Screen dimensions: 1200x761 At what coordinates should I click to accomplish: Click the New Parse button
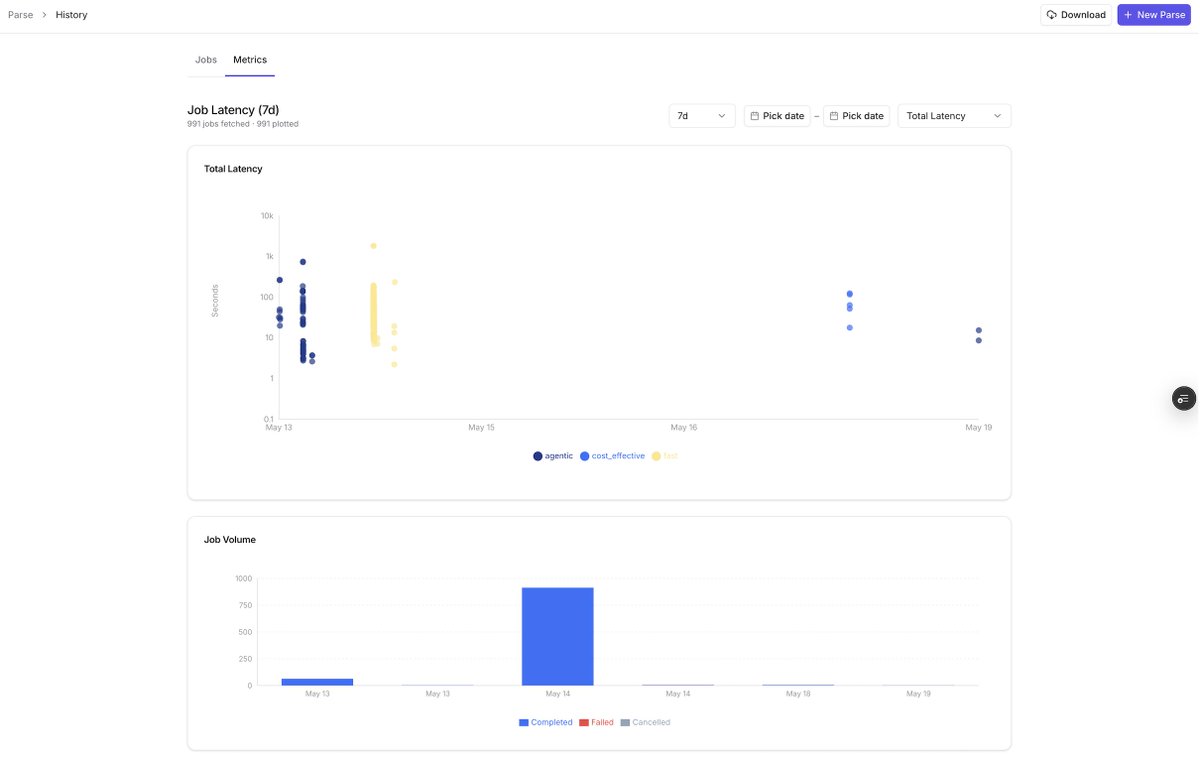(1154, 15)
